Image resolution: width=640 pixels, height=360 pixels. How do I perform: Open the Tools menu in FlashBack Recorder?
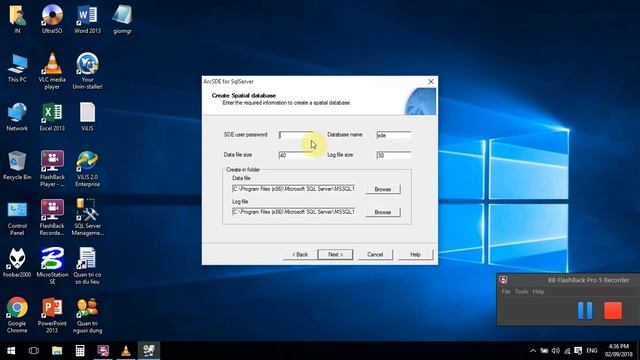[x=521, y=291]
